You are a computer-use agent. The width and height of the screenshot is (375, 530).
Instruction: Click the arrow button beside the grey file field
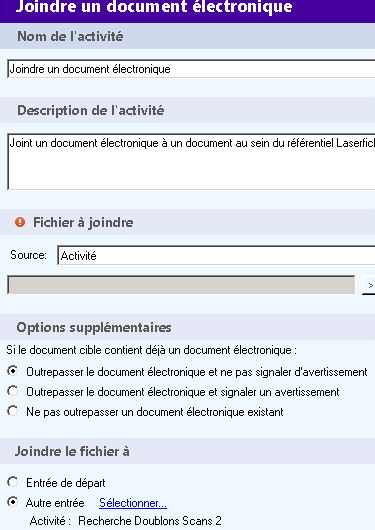[x=369, y=285]
